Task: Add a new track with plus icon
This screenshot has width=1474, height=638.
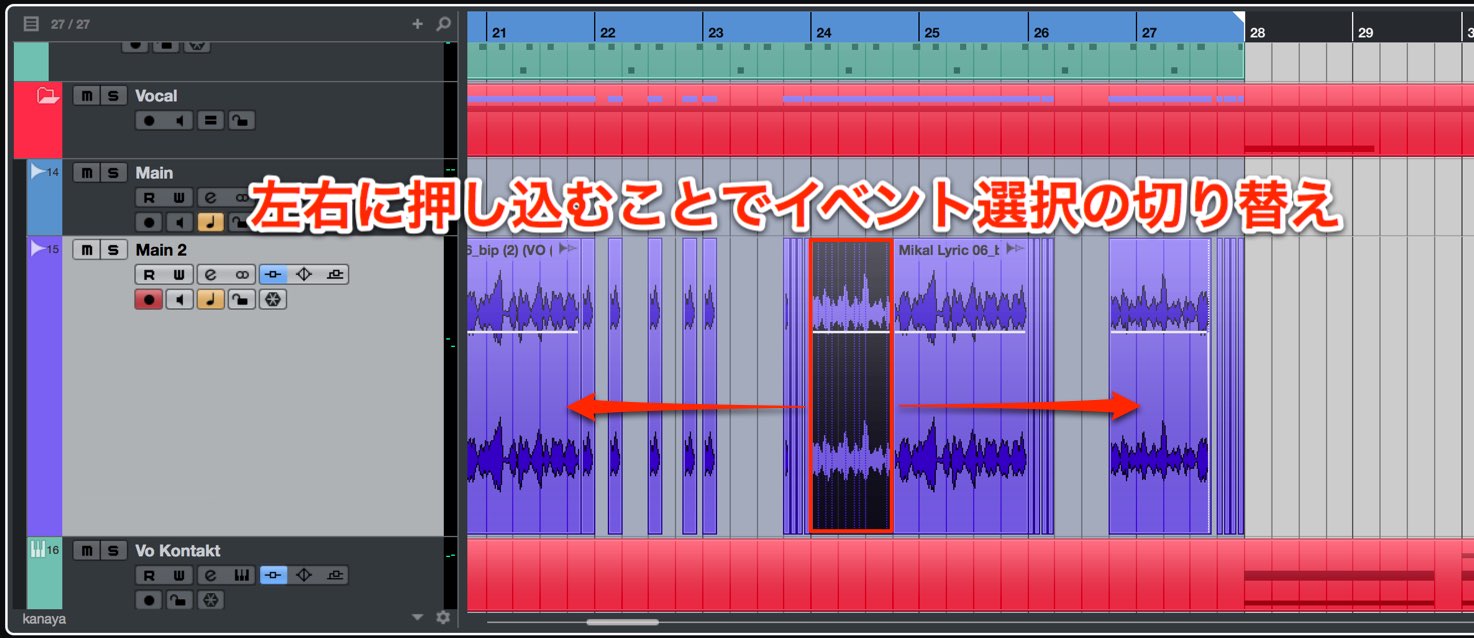Action: pos(417,24)
